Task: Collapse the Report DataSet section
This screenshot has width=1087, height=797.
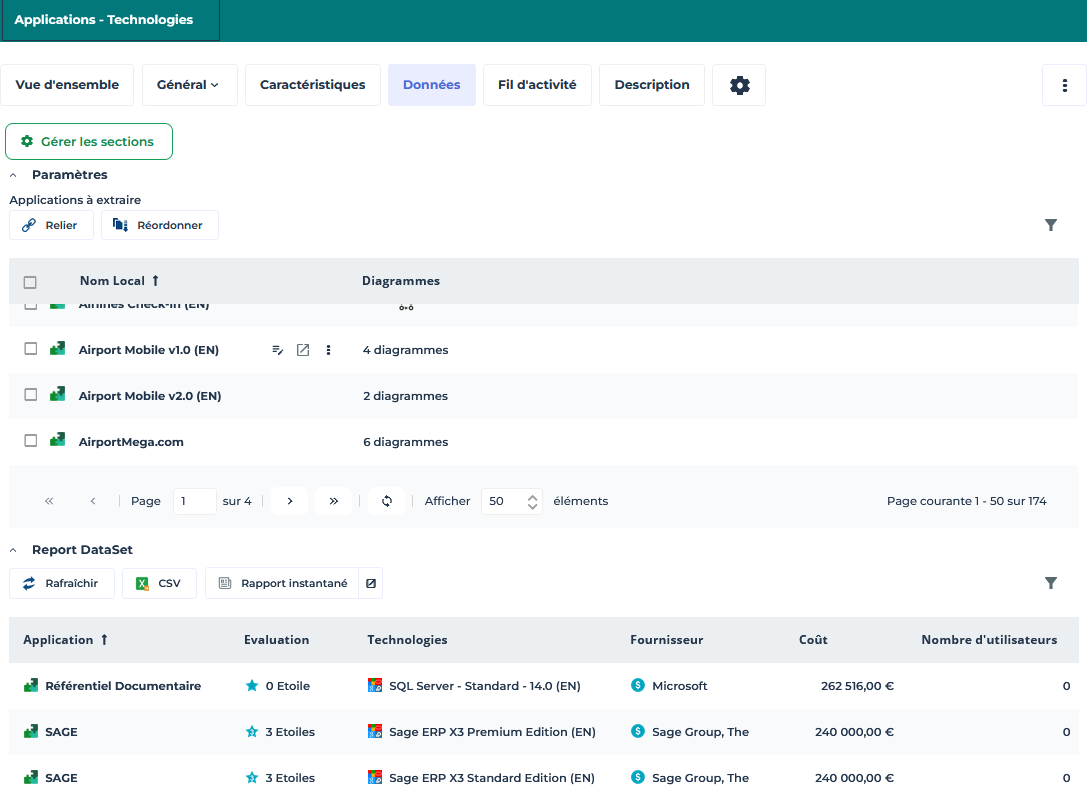Action: [x=14, y=550]
